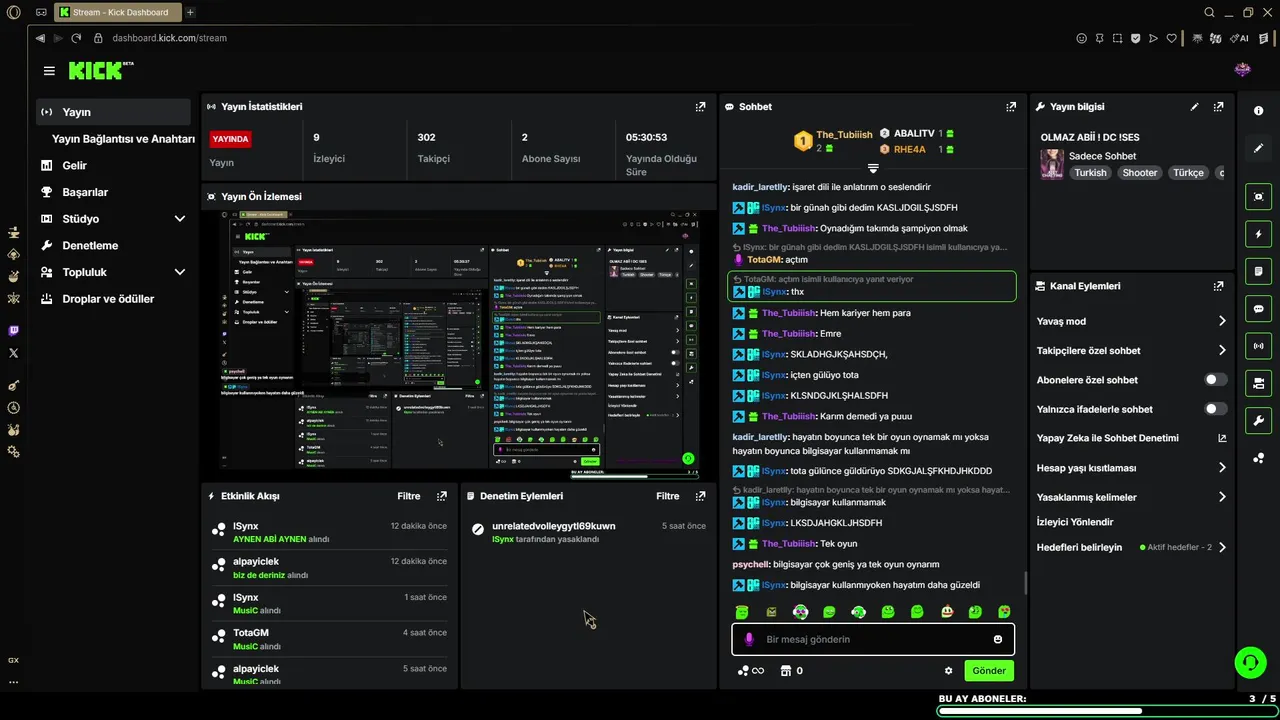Expand the Stüdyo sidebar section
This screenshot has width=1280, height=720.
180,219
